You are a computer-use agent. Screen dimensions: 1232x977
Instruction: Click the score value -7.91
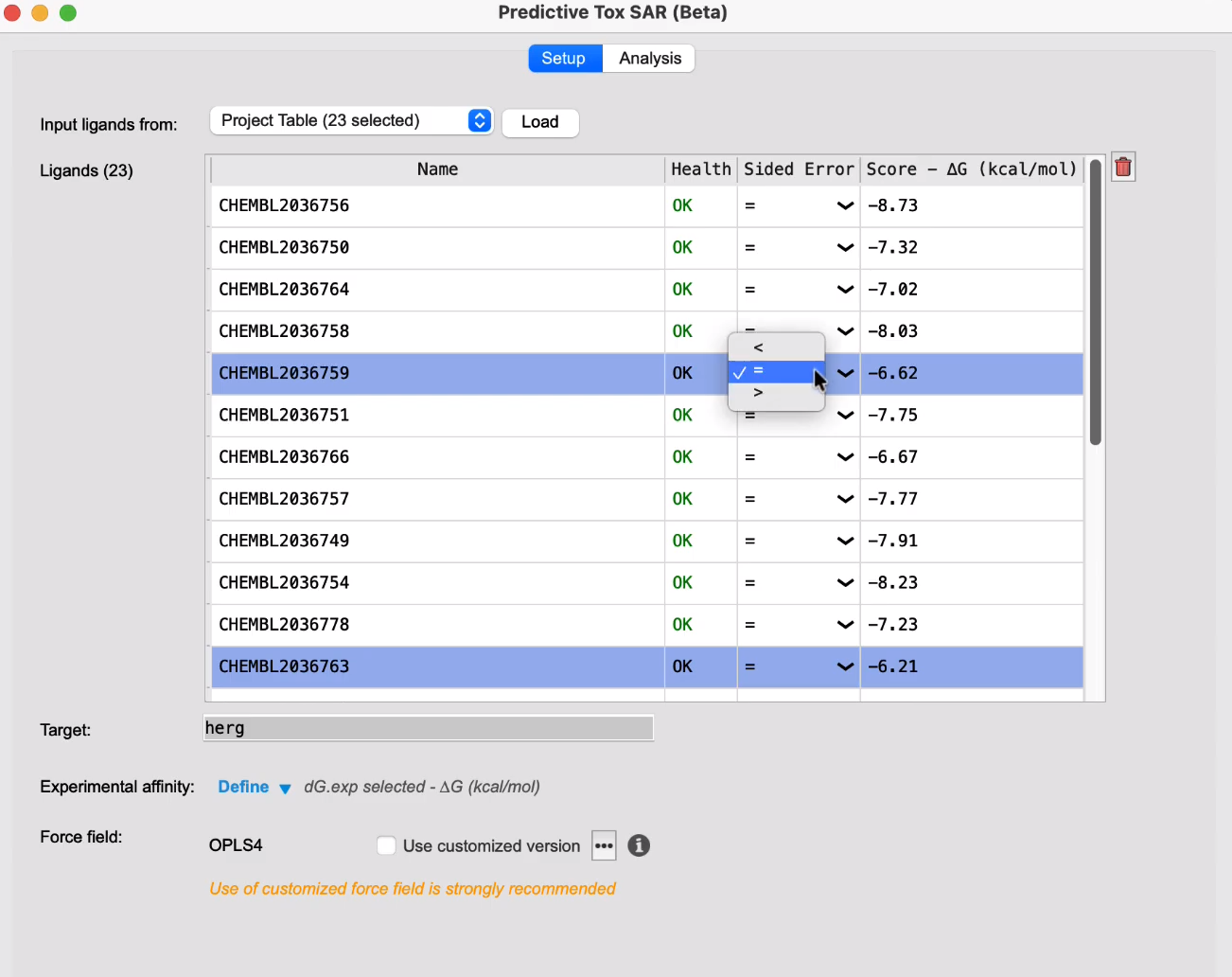point(892,541)
